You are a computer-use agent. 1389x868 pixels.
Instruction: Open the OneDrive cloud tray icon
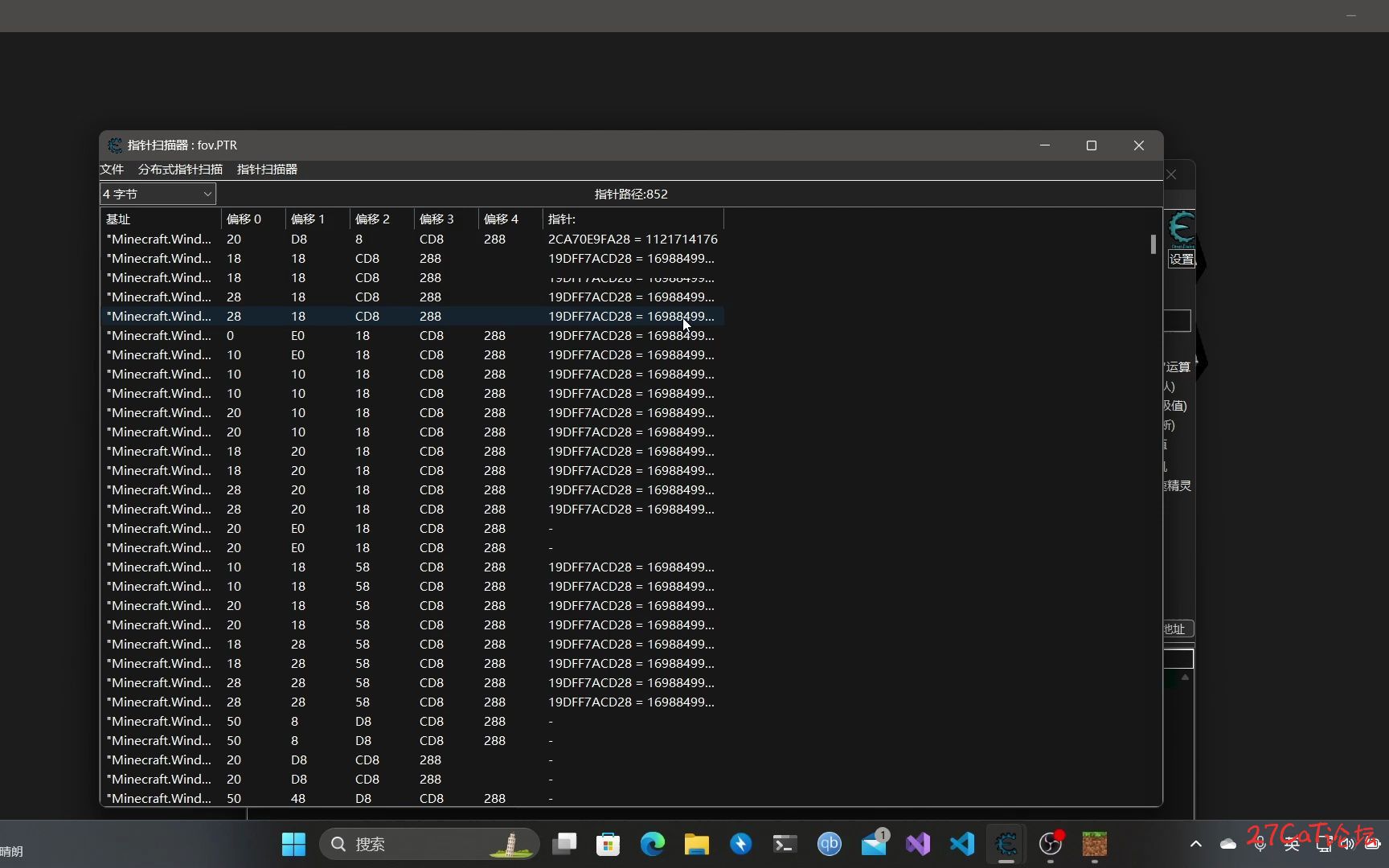(x=1228, y=844)
